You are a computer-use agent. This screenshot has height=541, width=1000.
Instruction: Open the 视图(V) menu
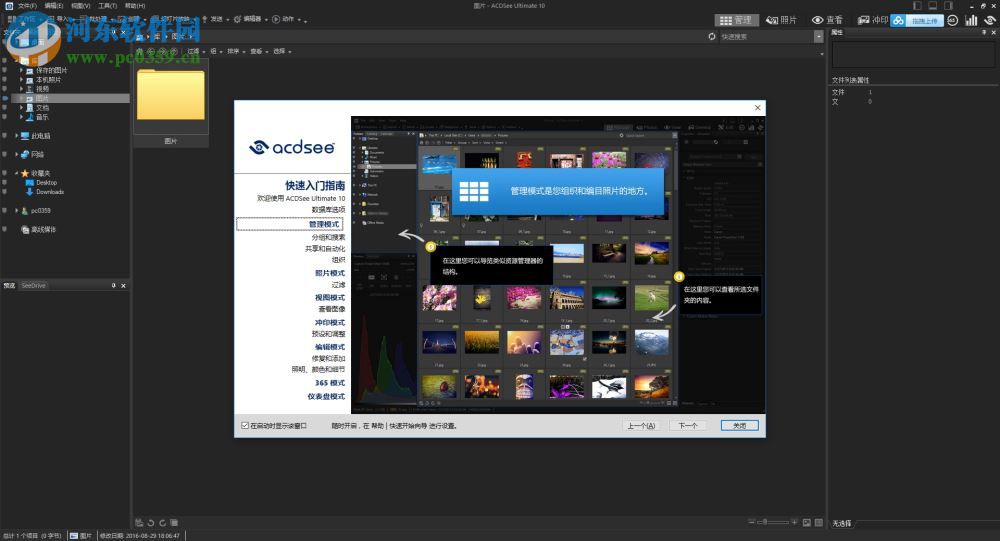80,6
